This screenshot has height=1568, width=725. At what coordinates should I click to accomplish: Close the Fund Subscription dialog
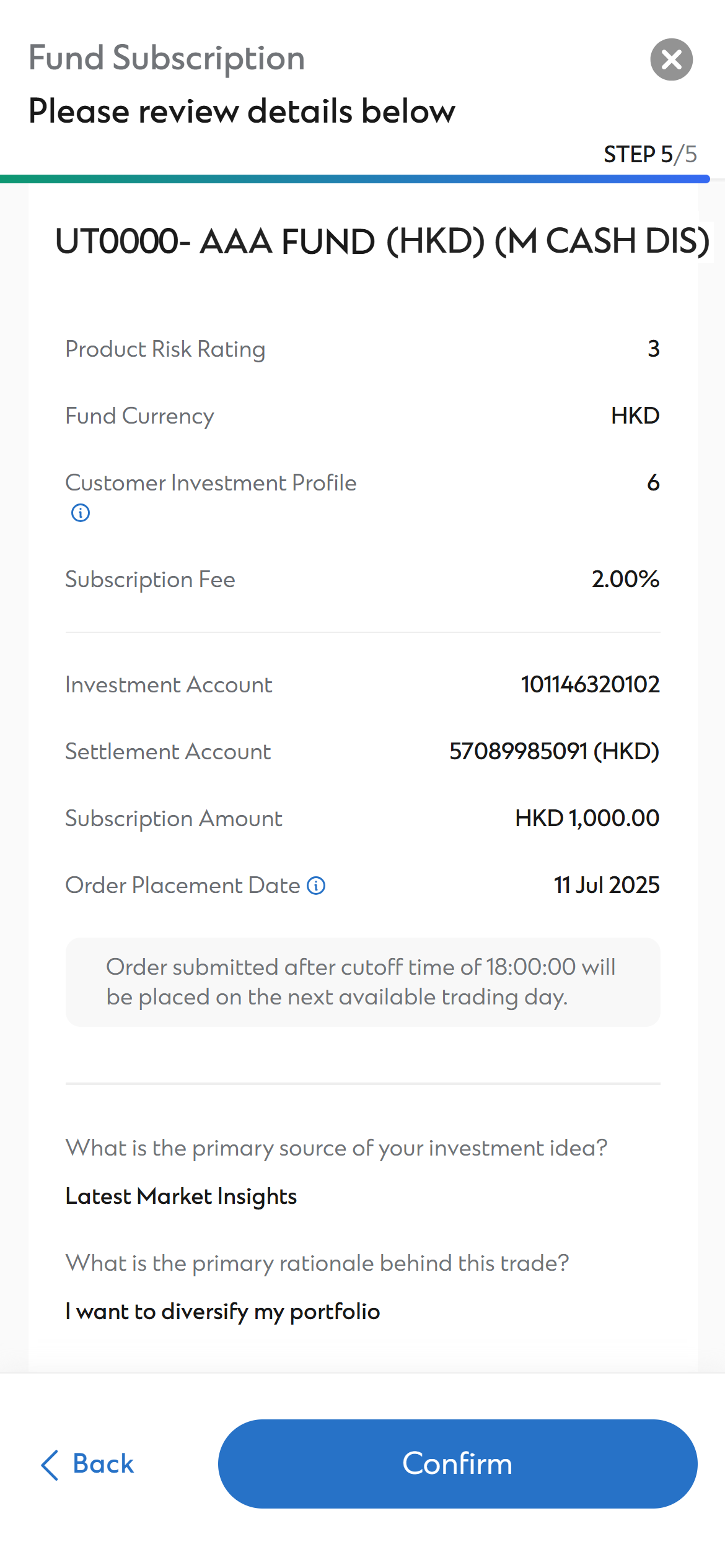[671, 59]
